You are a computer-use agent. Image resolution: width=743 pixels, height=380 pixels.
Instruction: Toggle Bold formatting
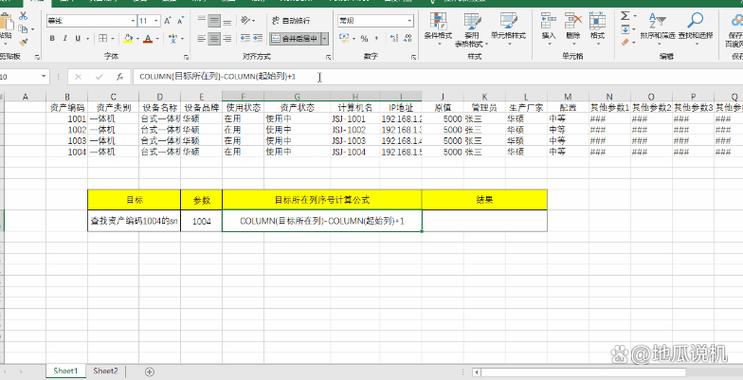pyautogui.click(x=52, y=38)
